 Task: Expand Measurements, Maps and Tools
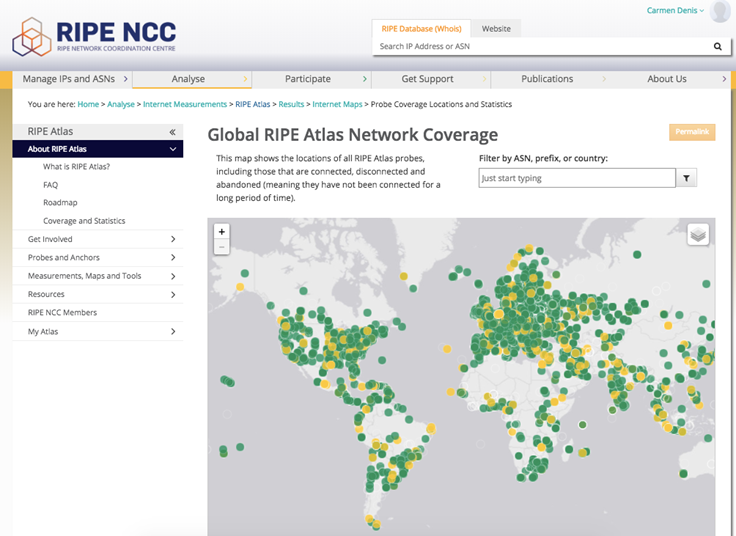pyautogui.click(x=173, y=276)
